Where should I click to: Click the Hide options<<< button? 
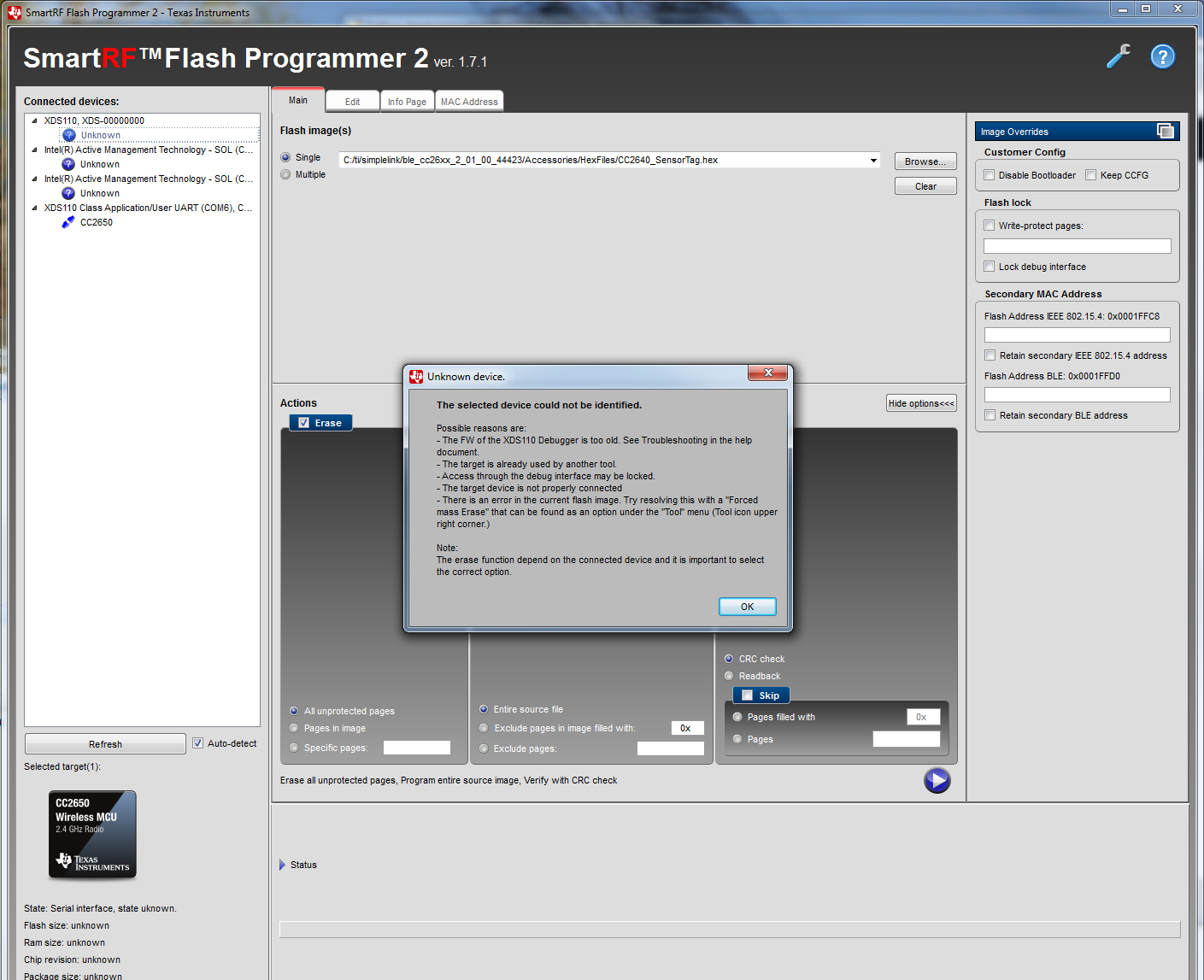click(x=921, y=403)
